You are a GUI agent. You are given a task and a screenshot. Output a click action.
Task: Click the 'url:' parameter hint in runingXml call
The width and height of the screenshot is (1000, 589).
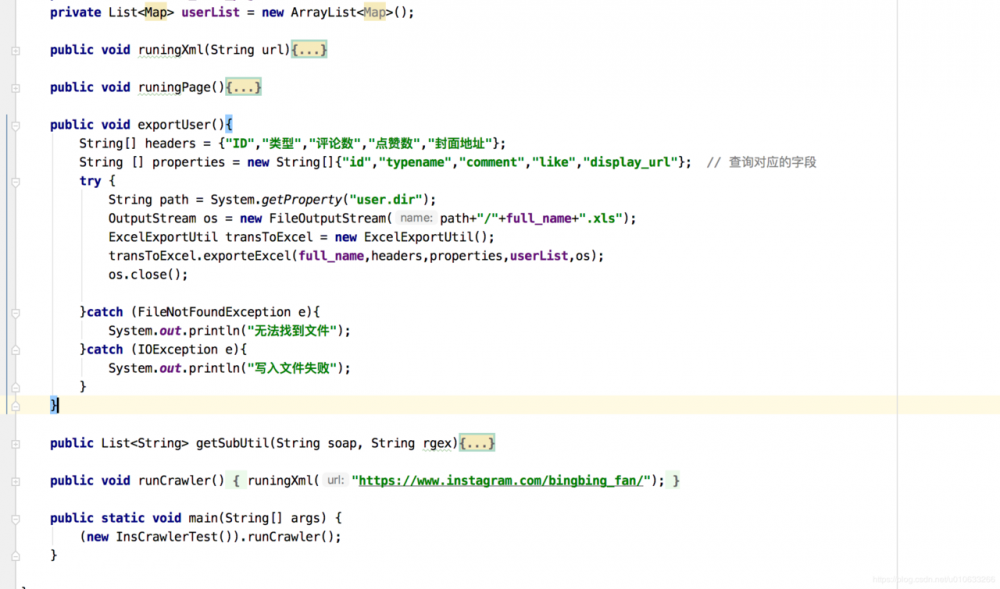(x=335, y=480)
